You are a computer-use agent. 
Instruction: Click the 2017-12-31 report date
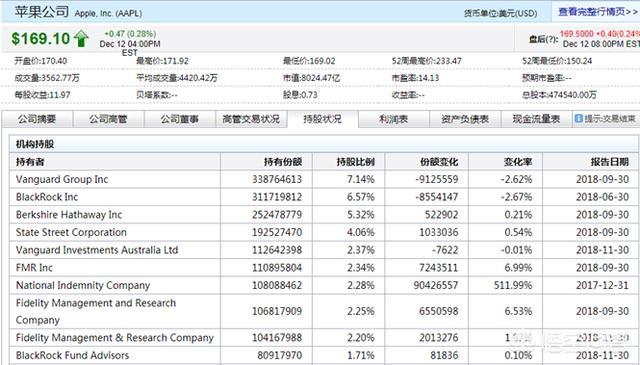click(x=602, y=285)
